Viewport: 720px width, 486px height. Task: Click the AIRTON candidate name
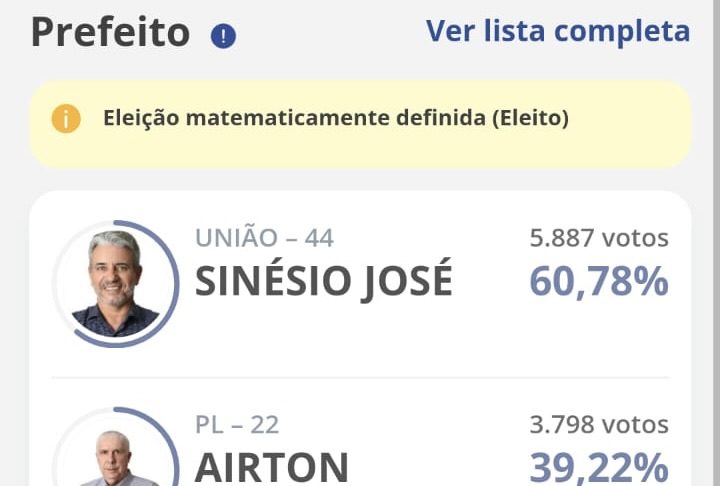tap(271, 467)
